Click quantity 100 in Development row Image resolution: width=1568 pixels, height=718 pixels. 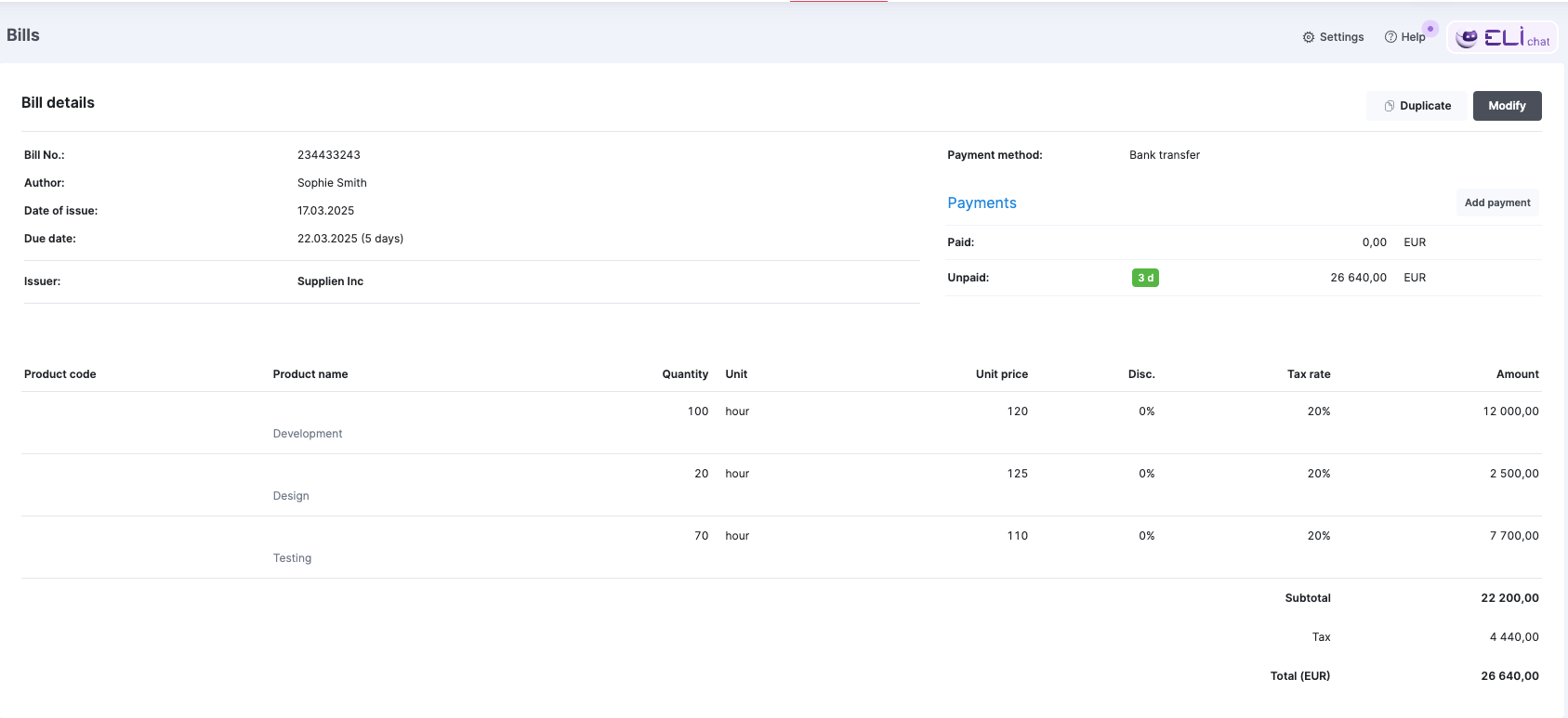click(698, 411)
